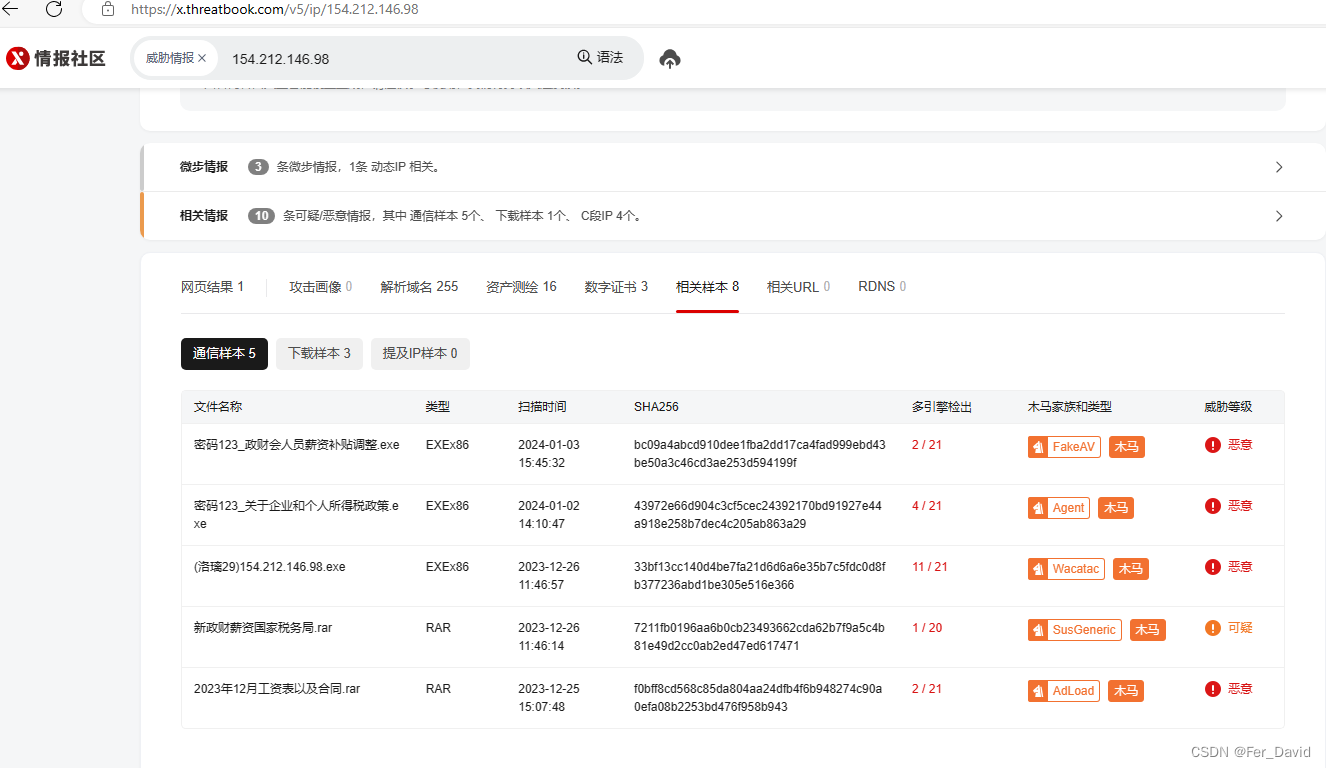Image resolution: width=1326 pixels, height=768 pixels.
Task: Click detection ratio 11 / 21
Action: (930, 567)
